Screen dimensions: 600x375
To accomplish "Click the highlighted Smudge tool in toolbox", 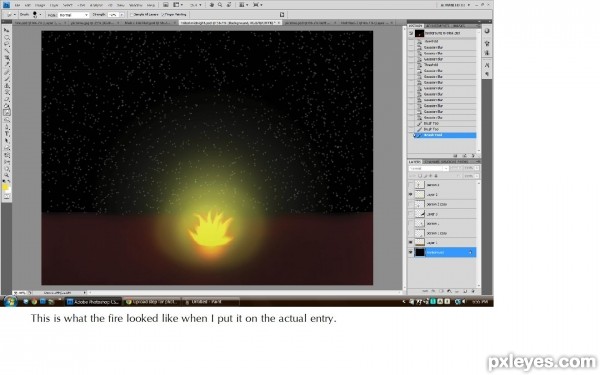I will (7, 113).
